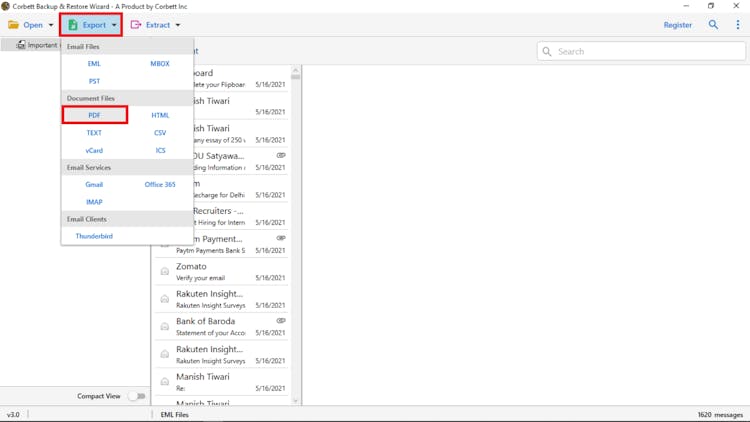Click the Open folder icon
This screenshot has width=750, height=422.
(x=13, y=25)
